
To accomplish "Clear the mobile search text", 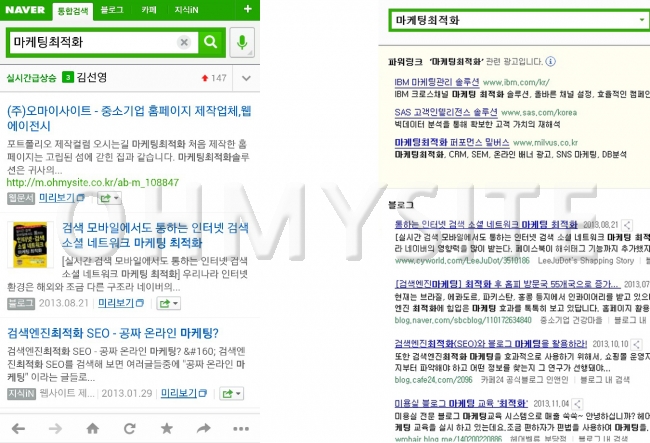I will coord(184,42).
